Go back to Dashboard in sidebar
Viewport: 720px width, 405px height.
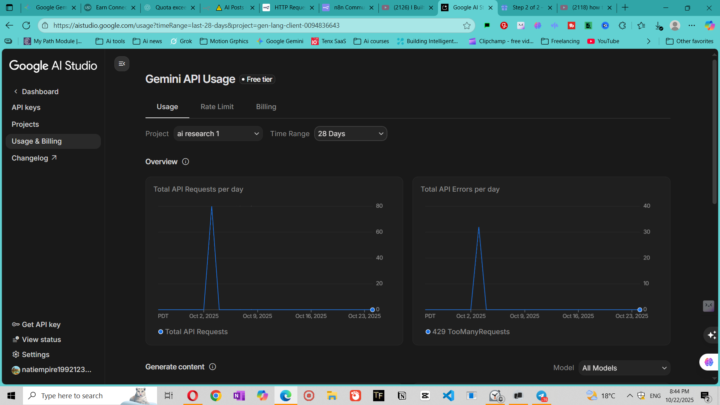click(x=40, y=91)
